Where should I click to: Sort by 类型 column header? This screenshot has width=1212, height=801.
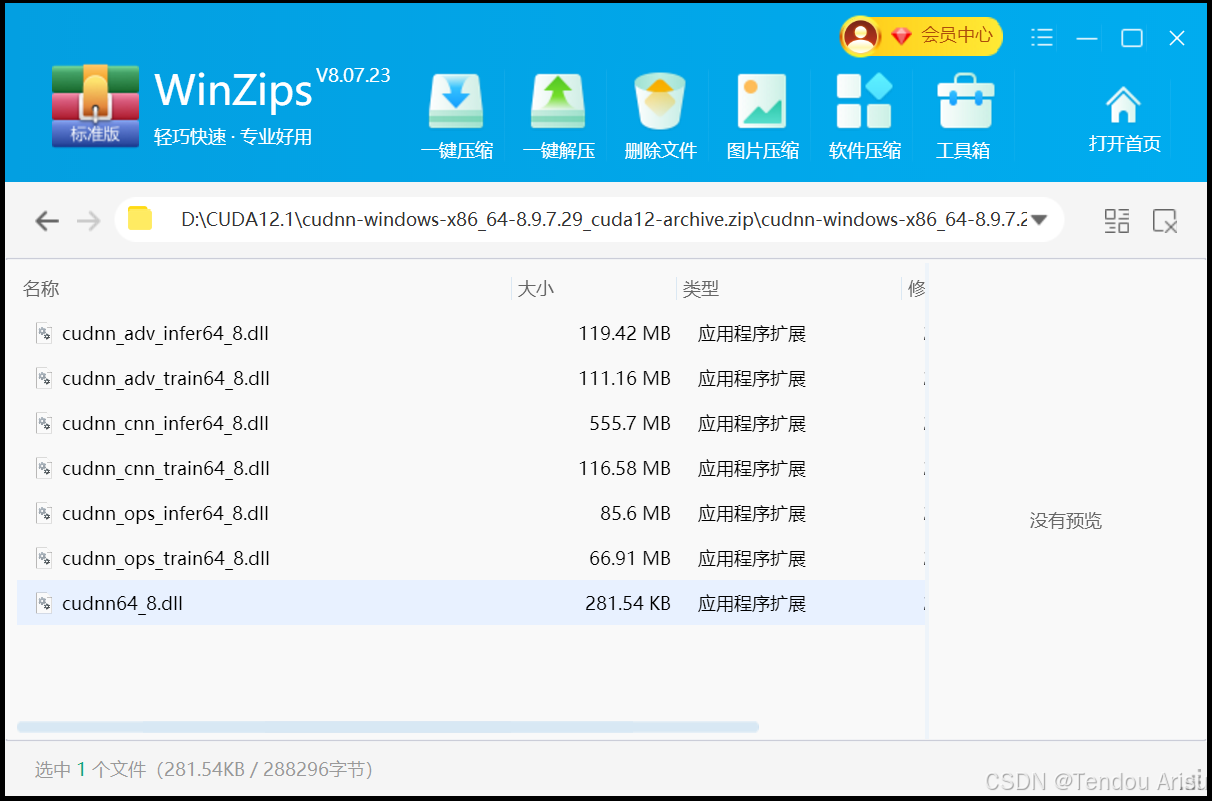tap(700, 289)
